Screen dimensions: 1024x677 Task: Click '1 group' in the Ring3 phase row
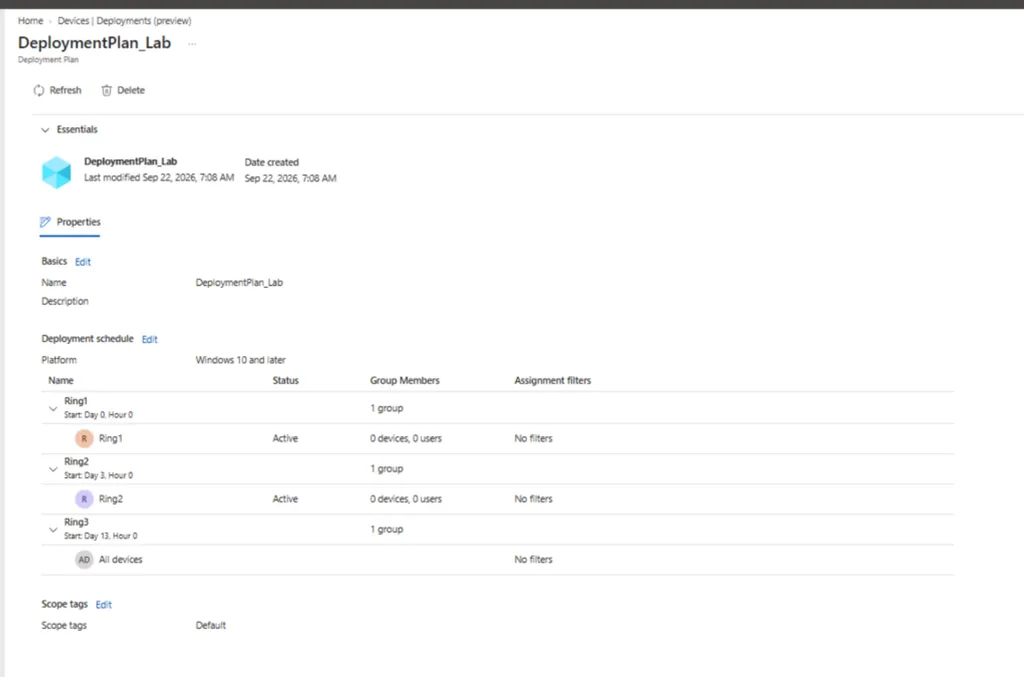[387, 529]
